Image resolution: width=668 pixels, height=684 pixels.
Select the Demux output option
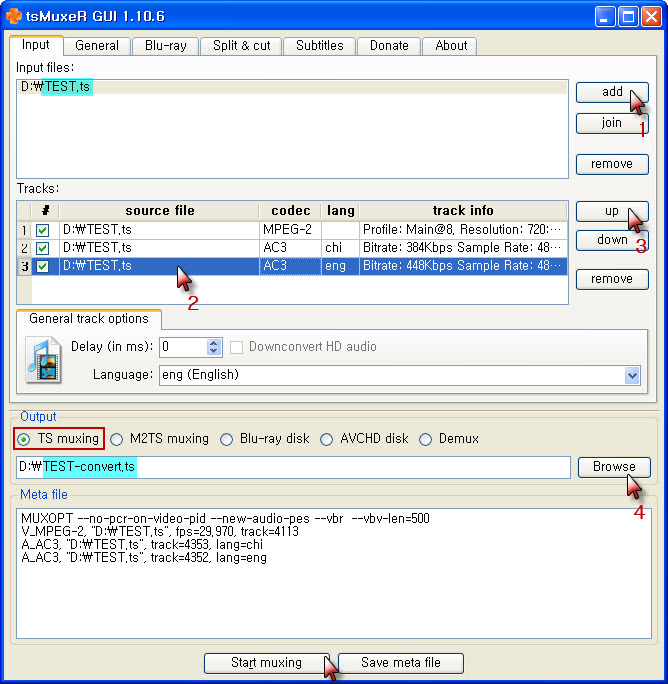(x=449, y=439)
